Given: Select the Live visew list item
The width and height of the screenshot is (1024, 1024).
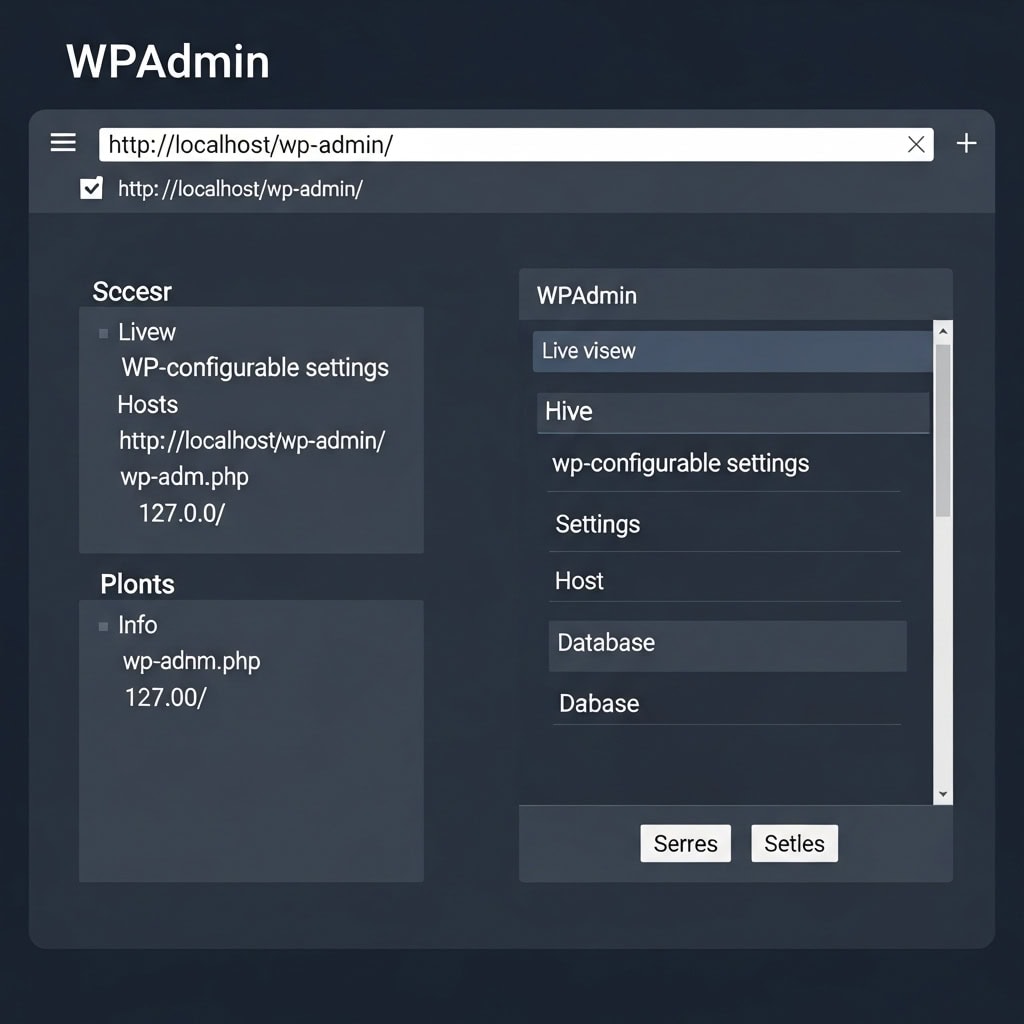Looking at the screenshot, I should [x=730, y=351].
